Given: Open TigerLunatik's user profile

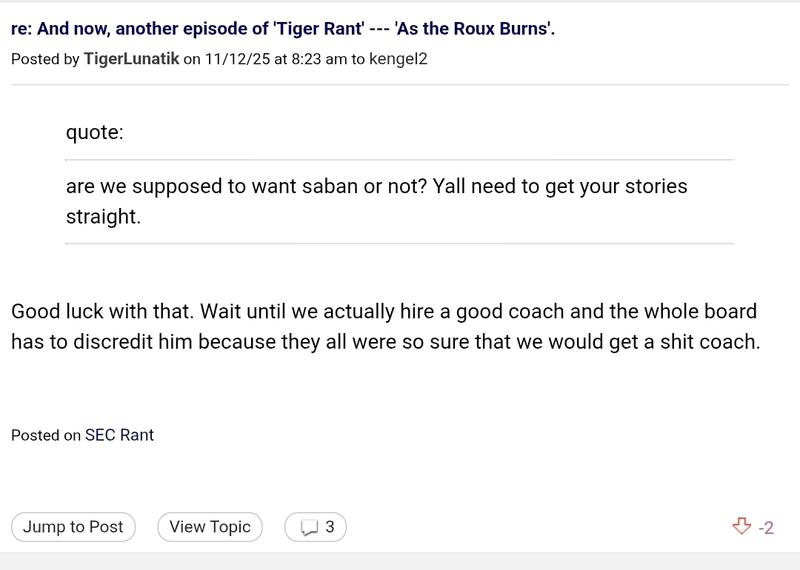Looking at the screenshot, I should 131,59.
